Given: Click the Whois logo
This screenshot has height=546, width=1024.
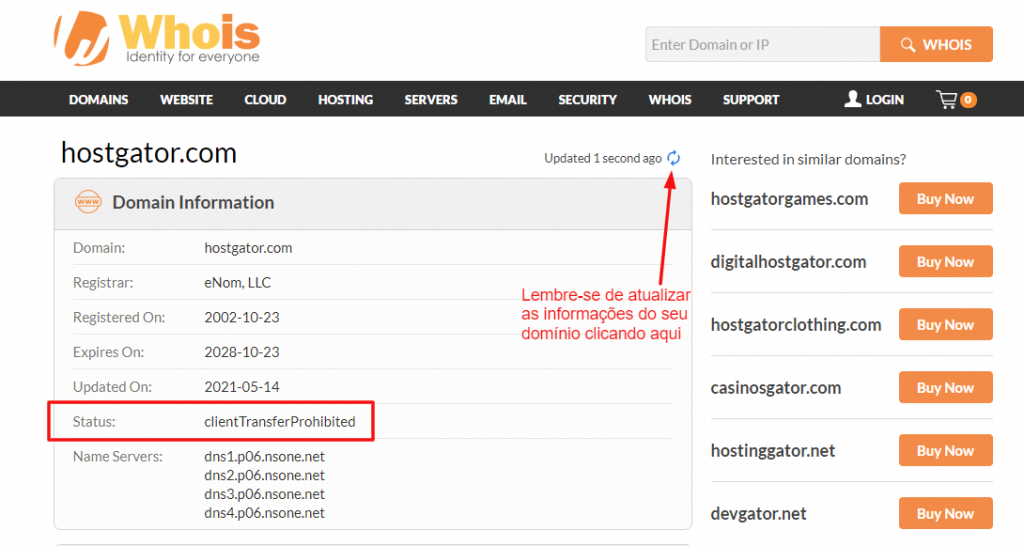Looking at the screenshot, I should pyautogui.click(x=157, y=39).
